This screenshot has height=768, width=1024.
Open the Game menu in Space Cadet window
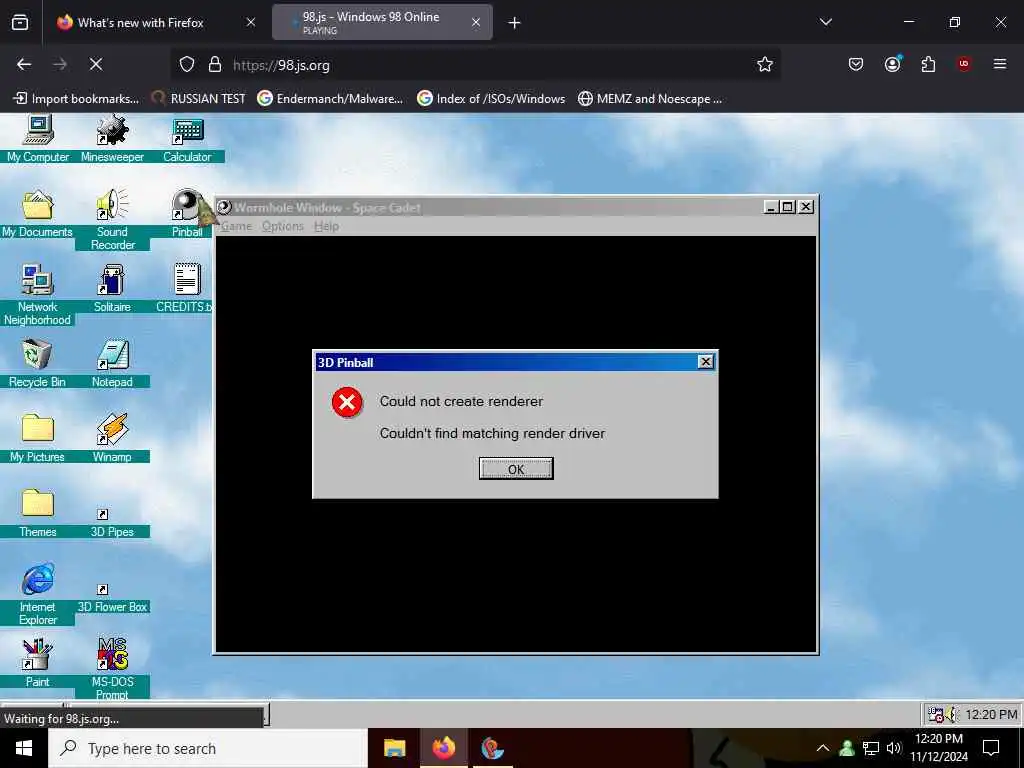point(236,226)
